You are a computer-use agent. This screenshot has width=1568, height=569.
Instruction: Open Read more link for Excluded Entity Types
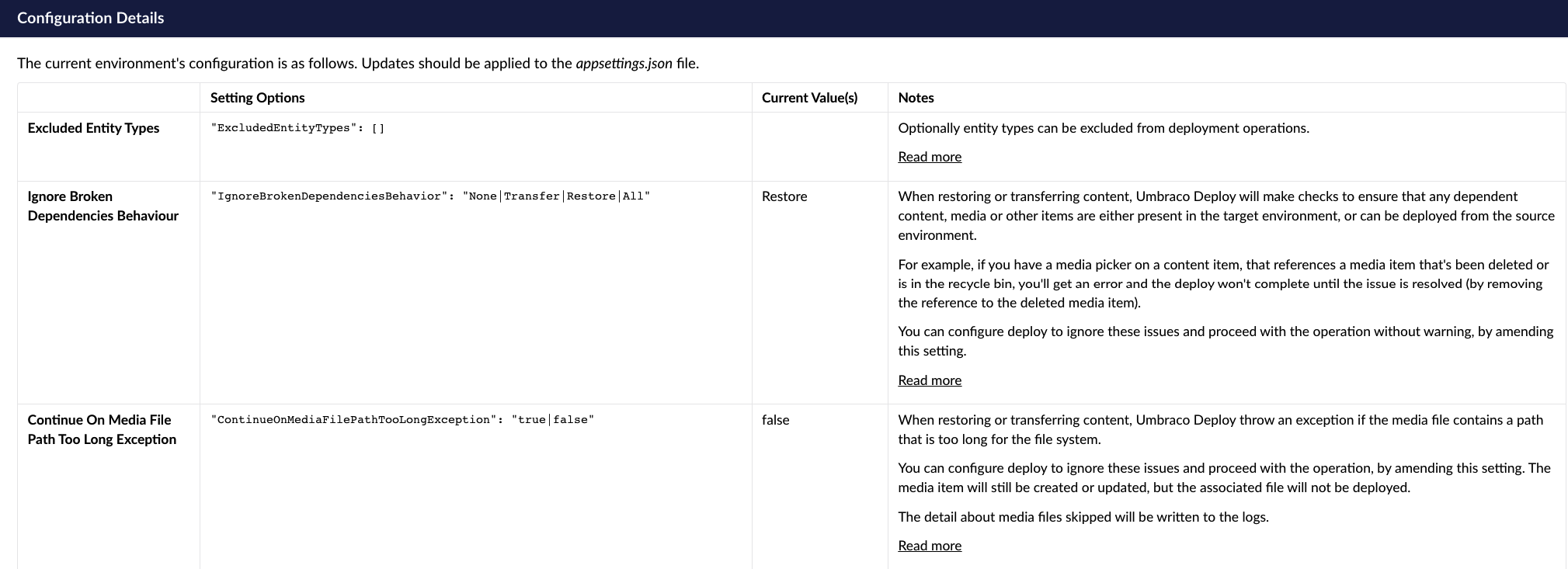point(929,157)
